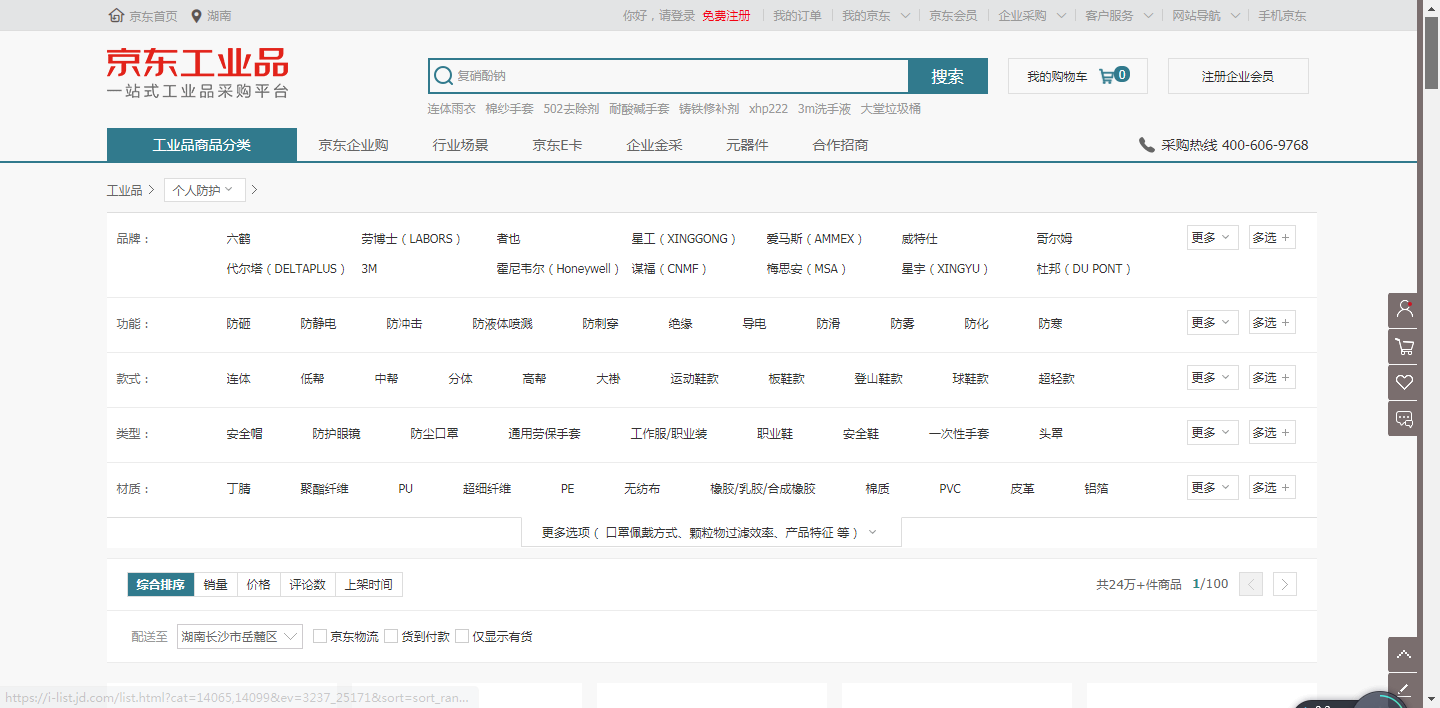Enable the 货到付款 checkbox
Screen dimensions: 1440x708
coord(391,636)
